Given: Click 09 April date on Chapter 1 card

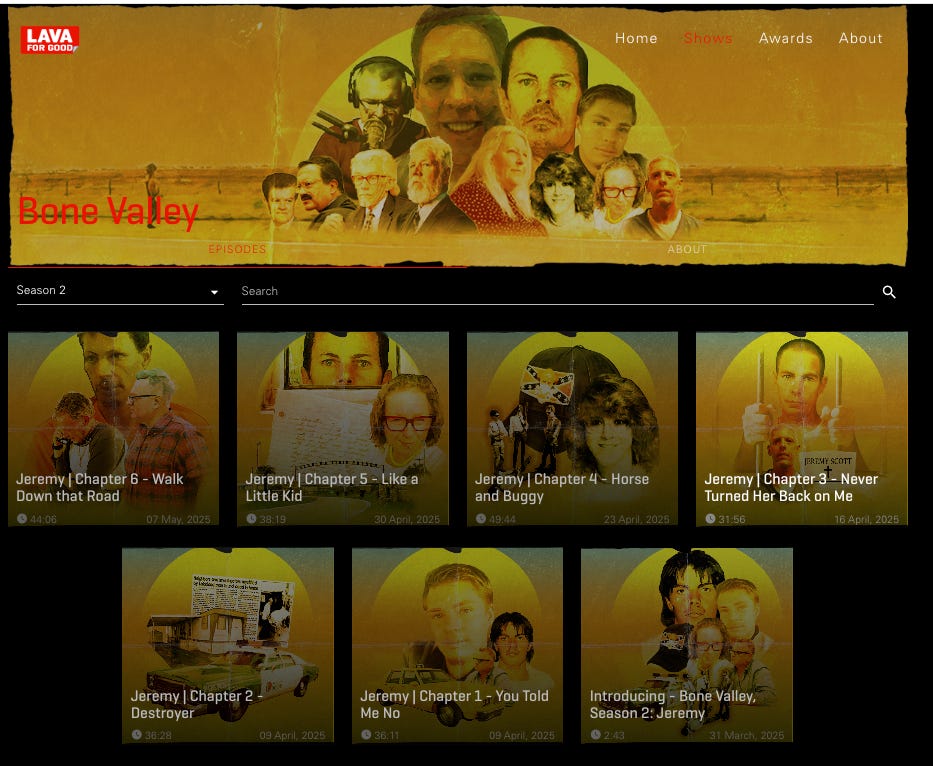Looking at the screenshot, I should pyautogui.click(x=522, y=736).
